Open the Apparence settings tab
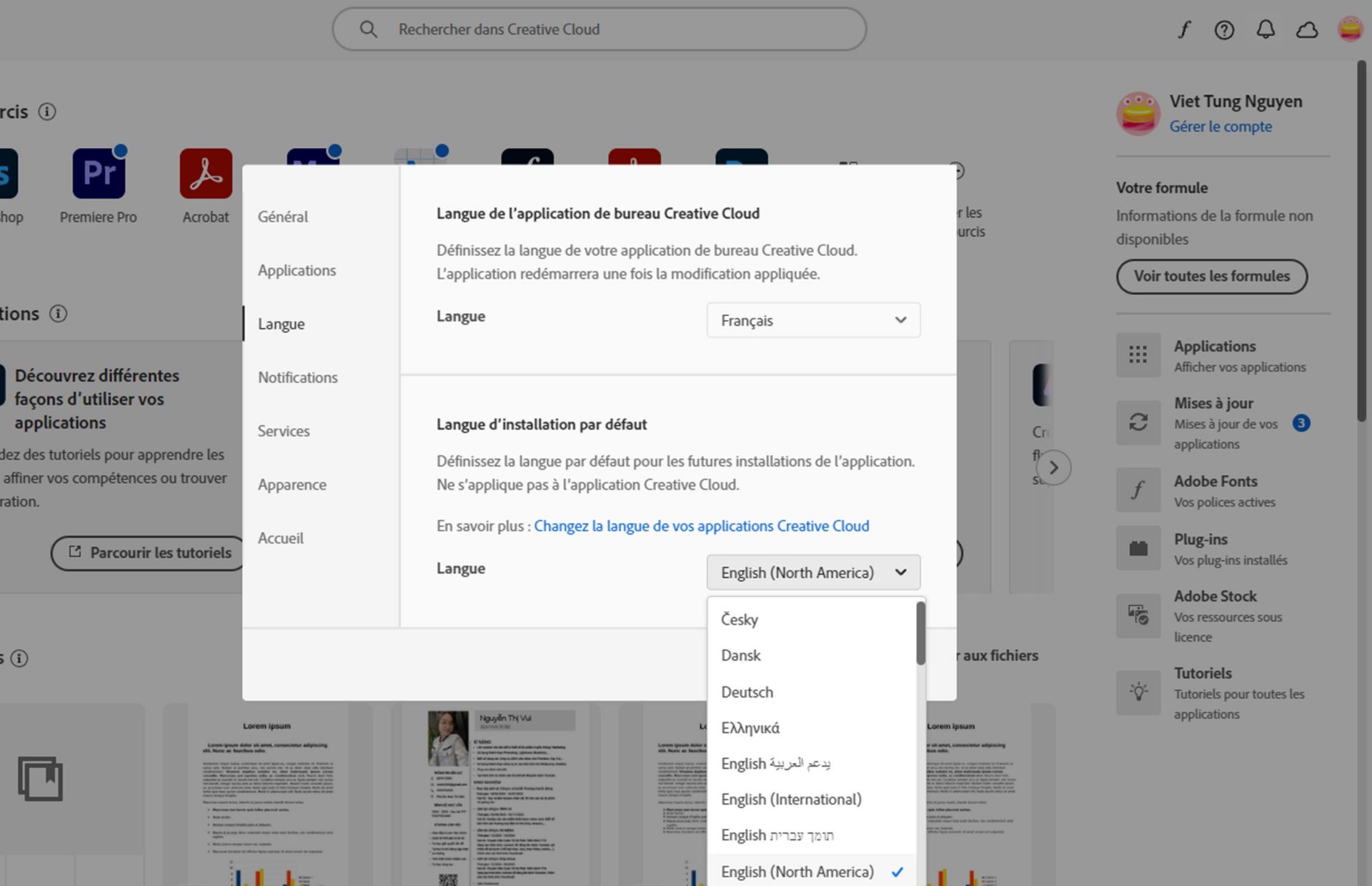 (x=292, y=484)
